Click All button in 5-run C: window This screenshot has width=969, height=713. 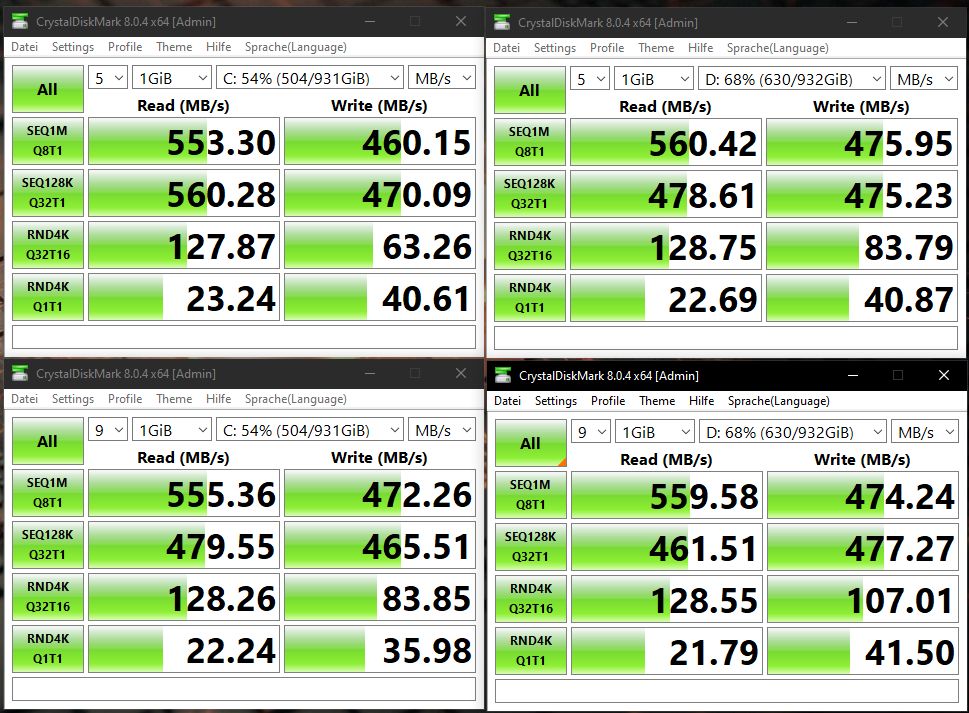[x=48, y=89]
